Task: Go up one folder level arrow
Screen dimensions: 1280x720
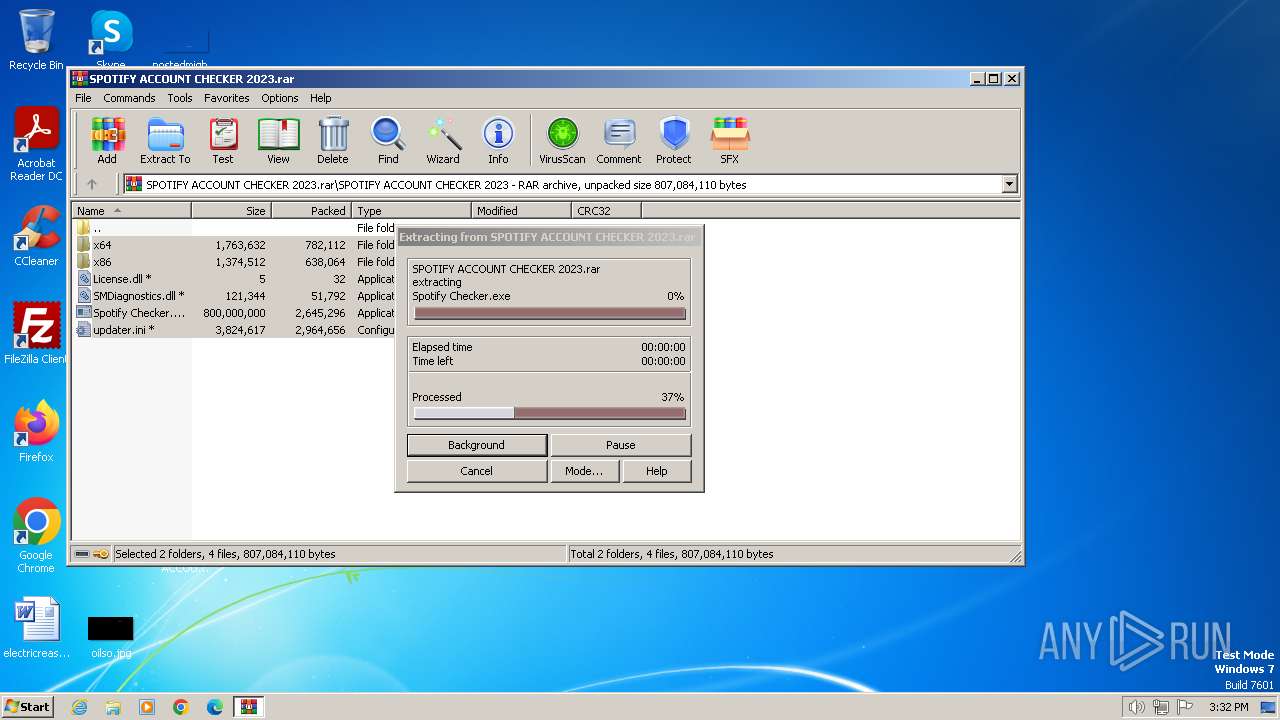Action: click(92, 184)
